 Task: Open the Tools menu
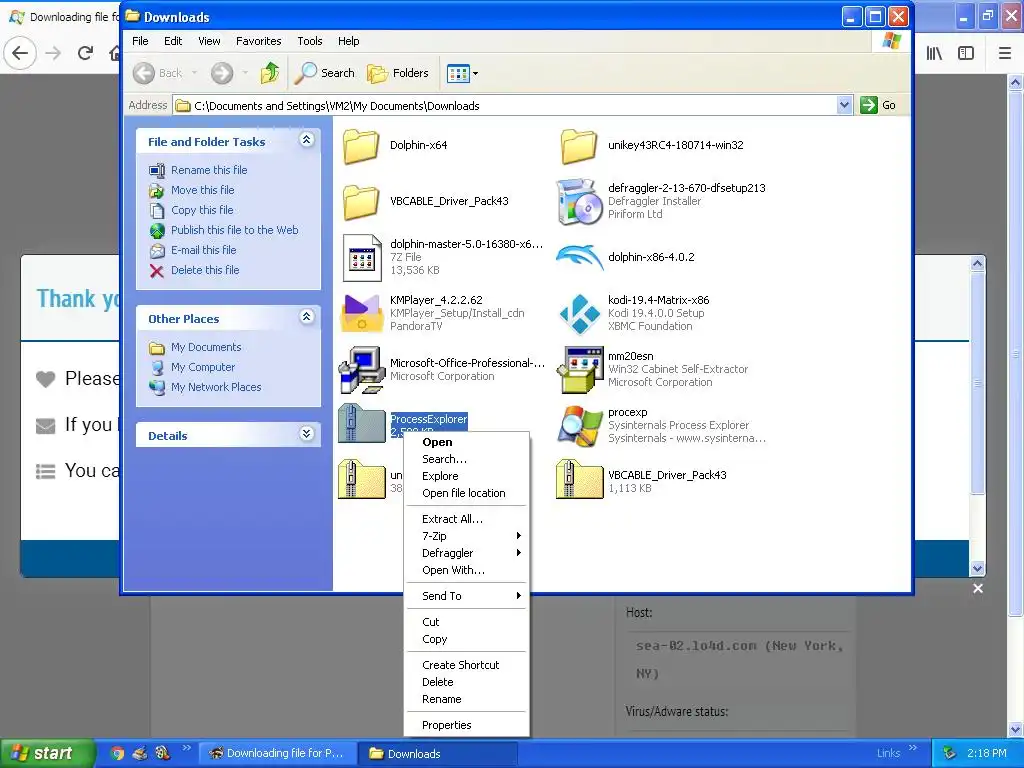310,41
